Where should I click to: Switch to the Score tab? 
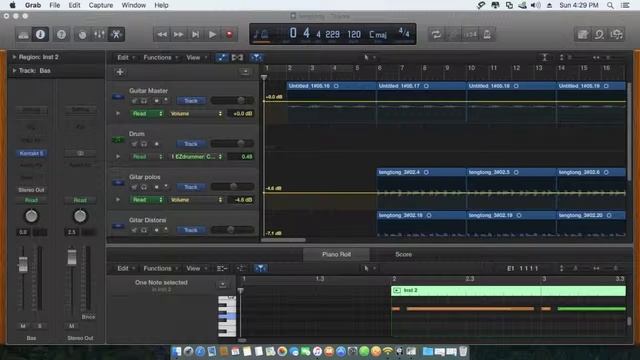403,254
